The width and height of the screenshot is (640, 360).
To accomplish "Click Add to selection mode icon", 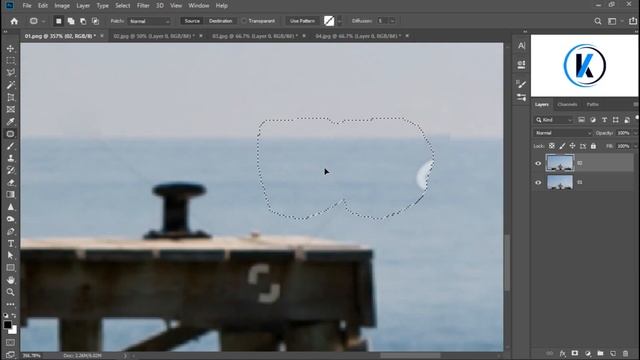I will click(71, 21).
